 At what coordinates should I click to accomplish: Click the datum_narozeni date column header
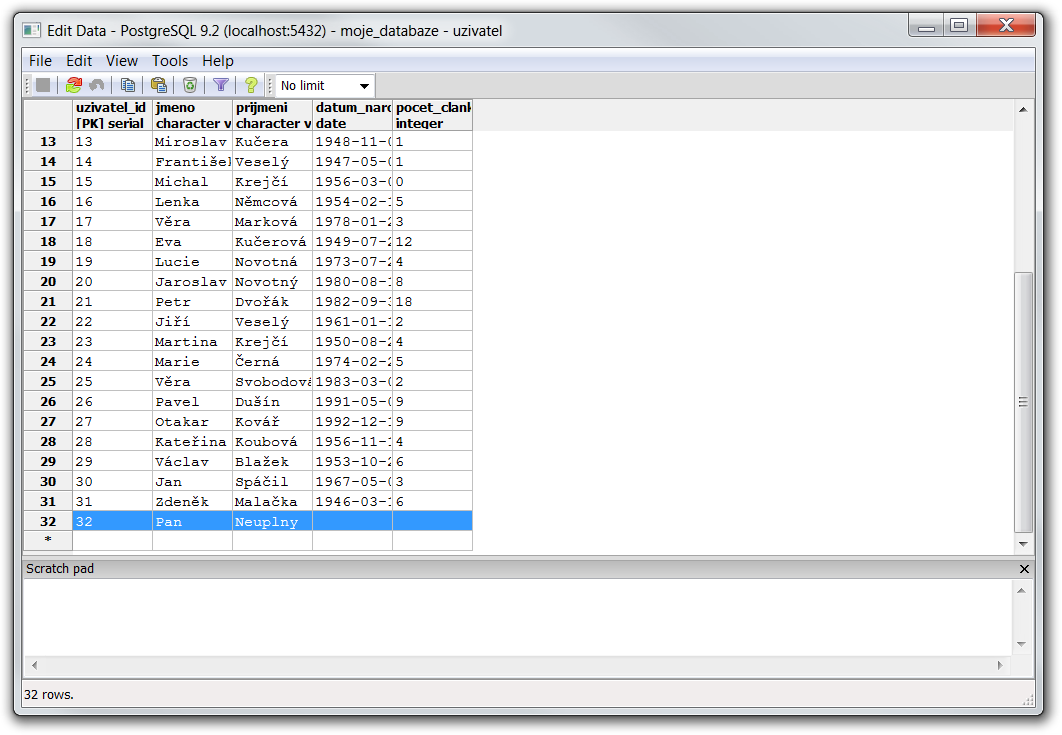(x=352, y=115)
